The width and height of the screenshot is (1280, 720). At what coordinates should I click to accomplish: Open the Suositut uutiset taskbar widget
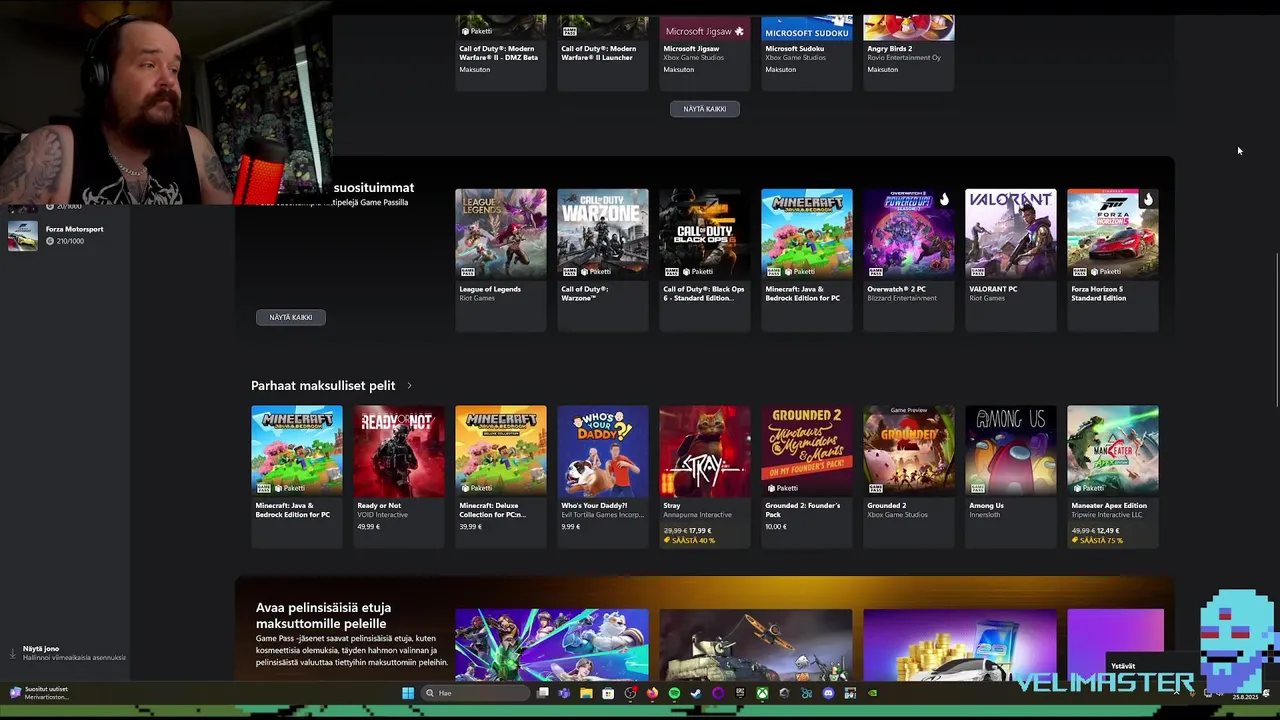click(40, 693)
